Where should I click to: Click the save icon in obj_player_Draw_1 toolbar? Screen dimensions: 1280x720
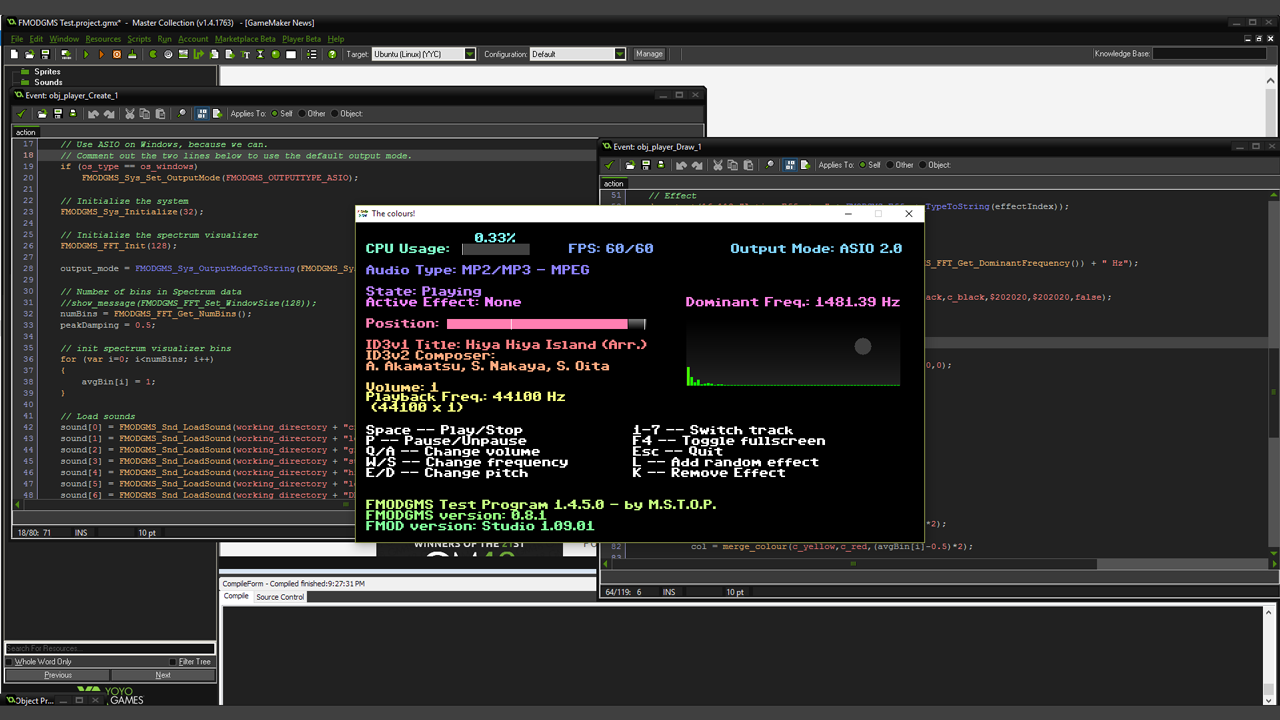pos(646,165)
